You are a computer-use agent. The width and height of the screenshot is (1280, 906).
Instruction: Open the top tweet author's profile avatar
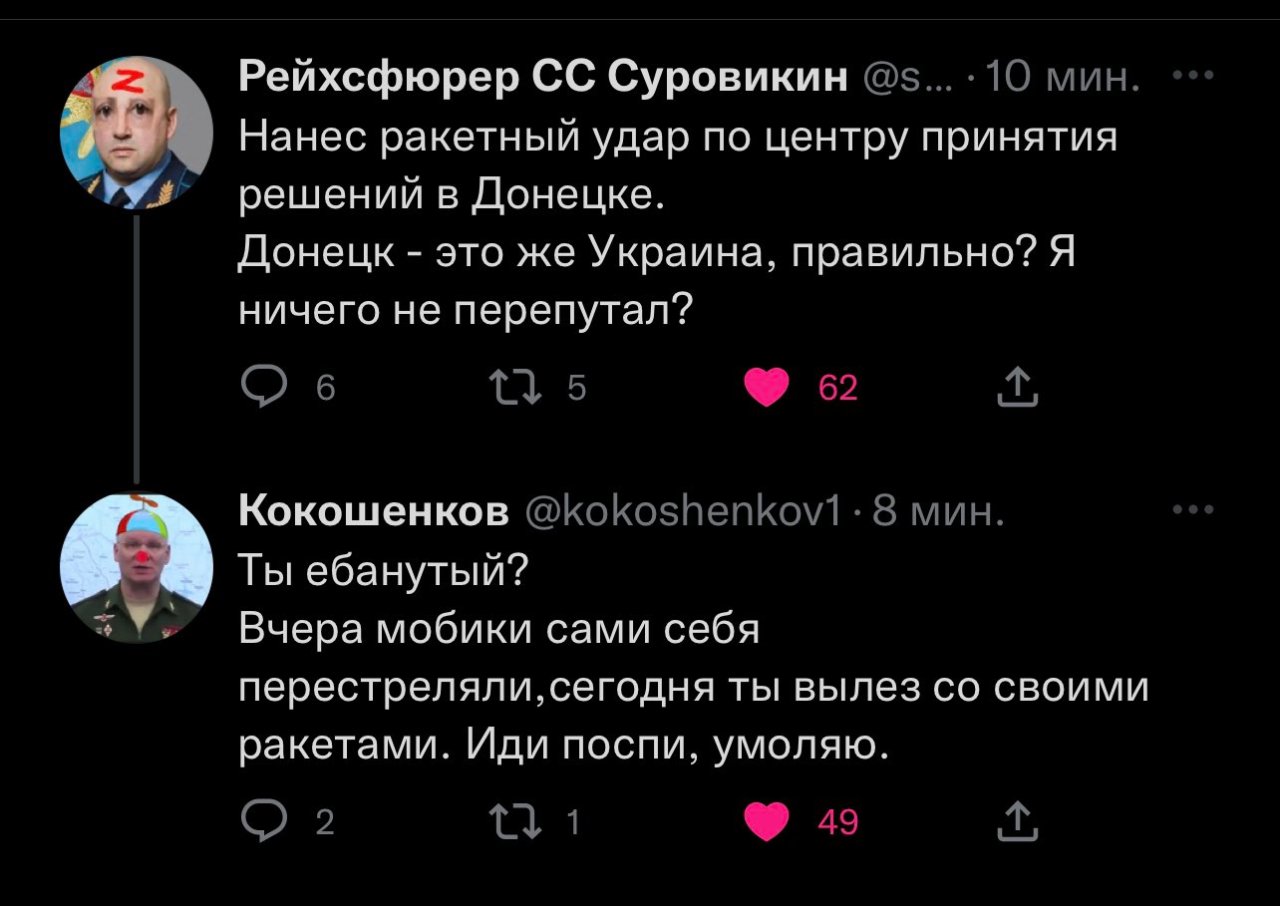point(136,132)
